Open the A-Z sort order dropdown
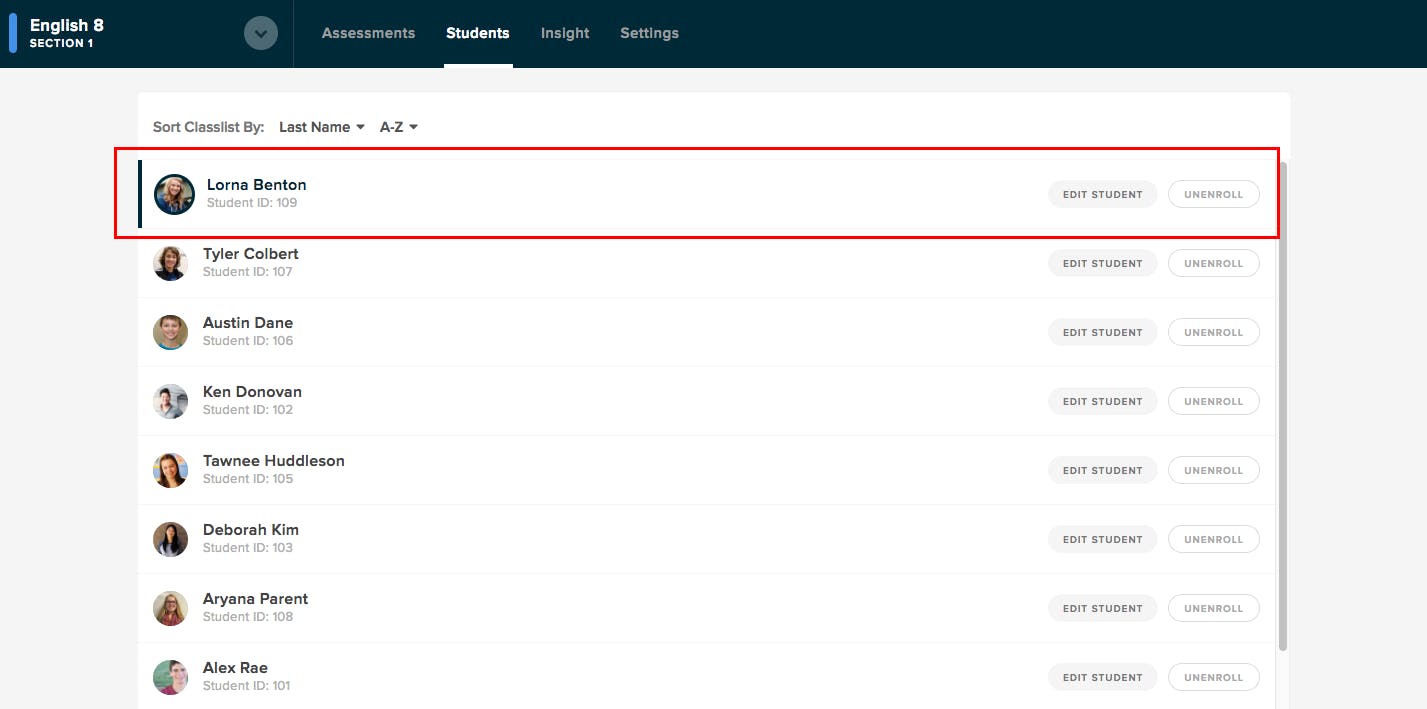Image resolution: width=1427 pixels, height=709 pixels. pyautogui.click(x=398, y=127)
